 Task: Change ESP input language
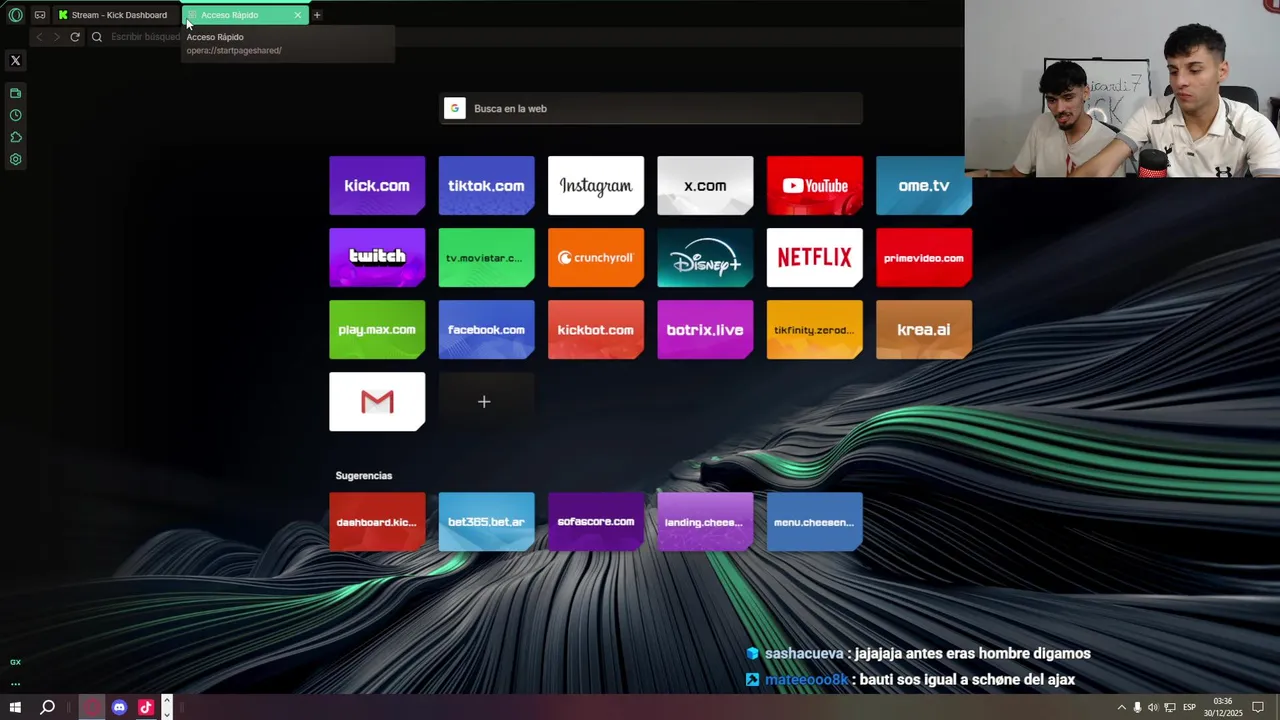coord(1190,707)
